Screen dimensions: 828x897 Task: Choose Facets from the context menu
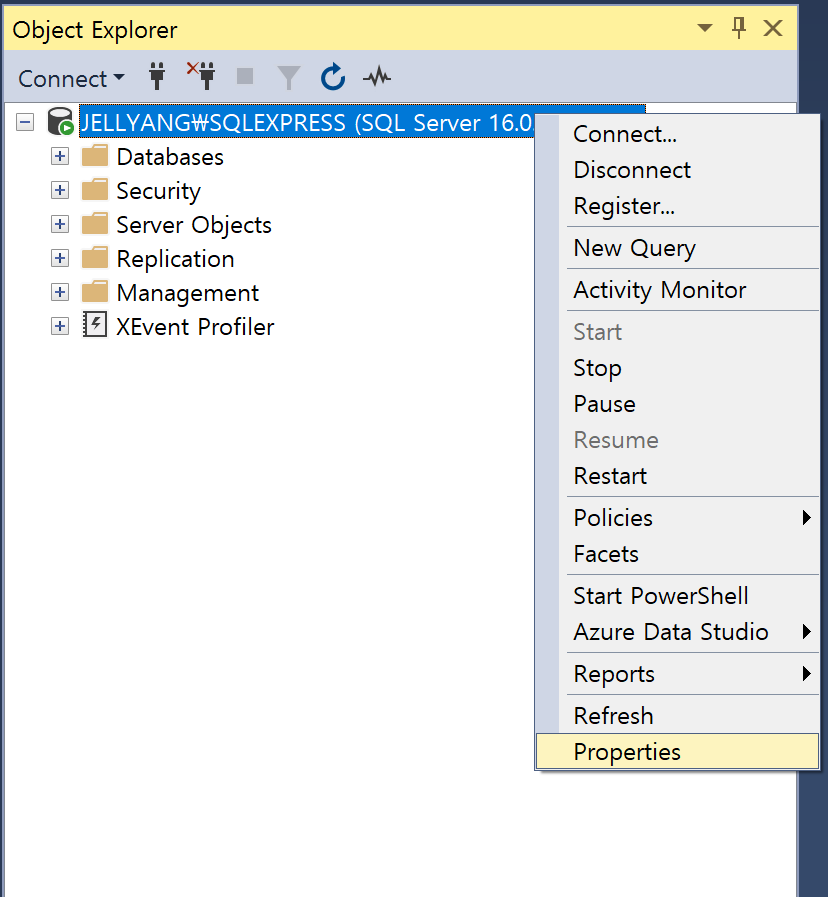678,554
